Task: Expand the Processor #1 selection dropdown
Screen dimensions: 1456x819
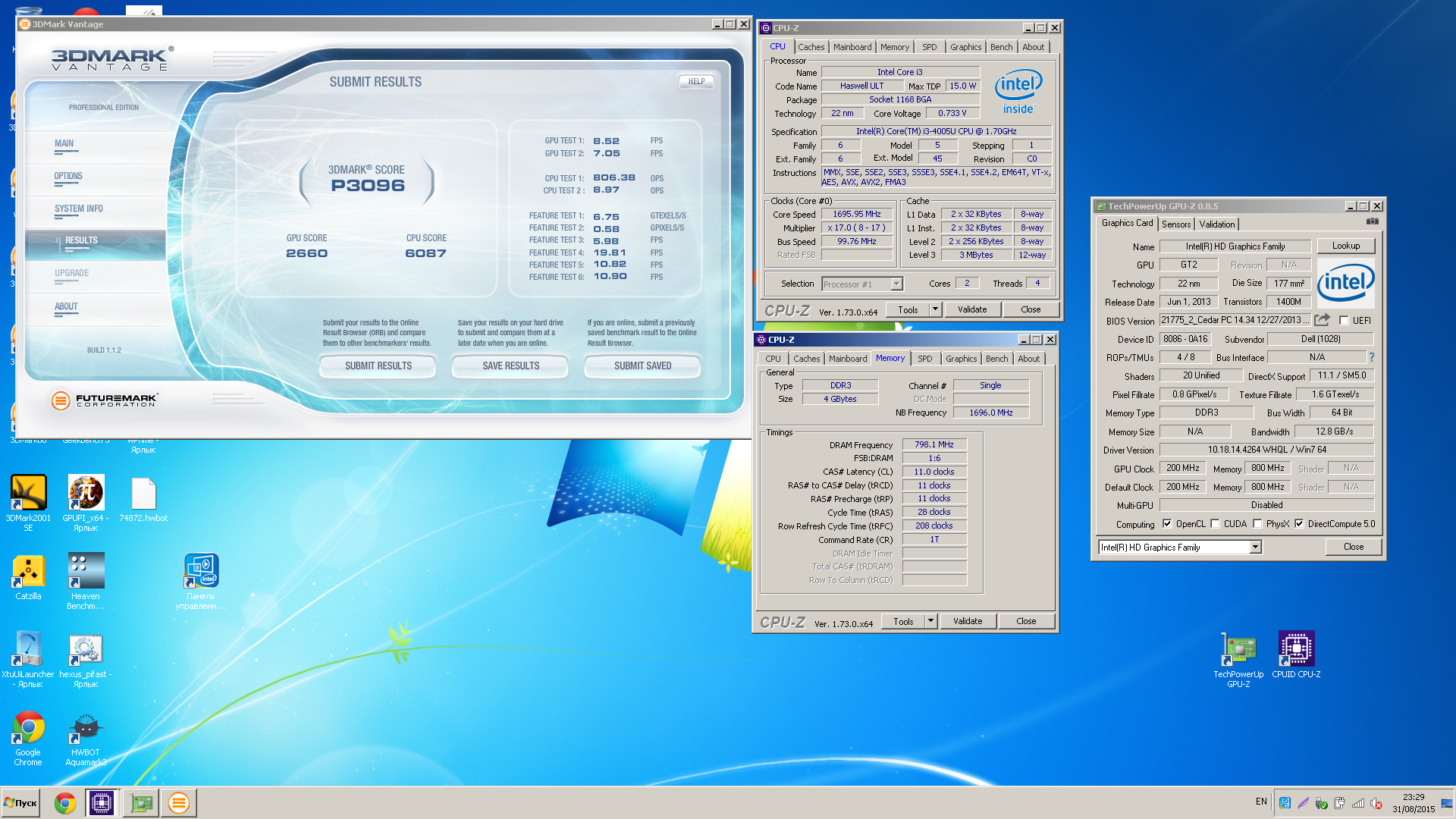Action: point(896,284)
